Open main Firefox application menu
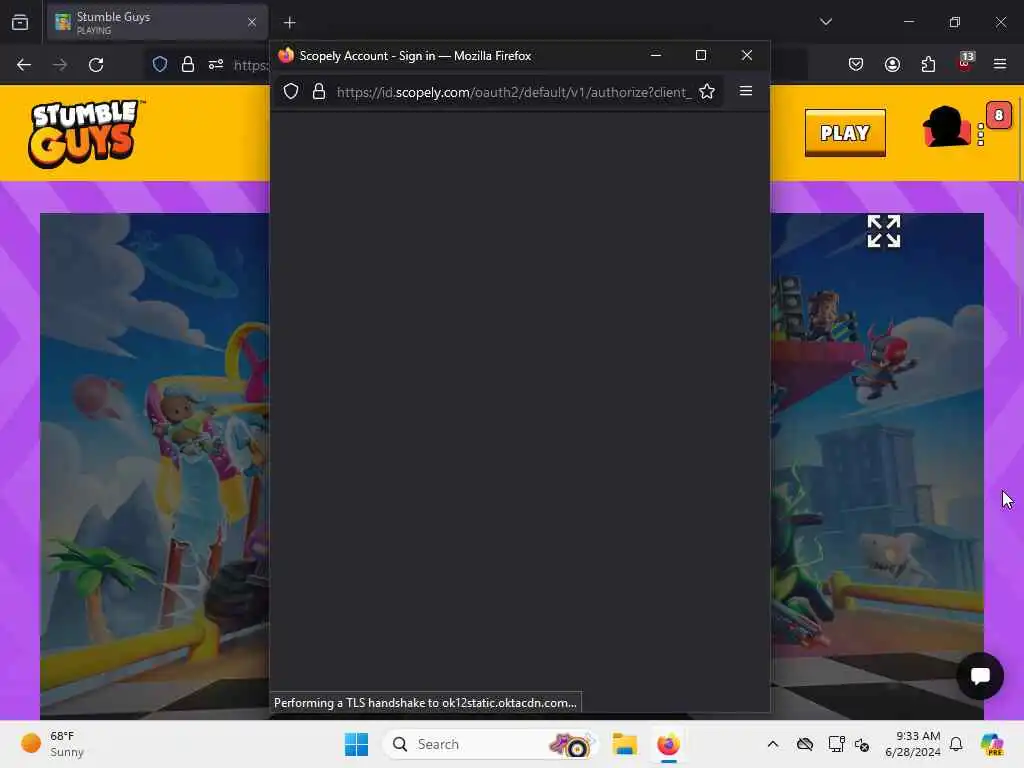The width and height of the screenshot is (1024, 768). (1000, 64)
